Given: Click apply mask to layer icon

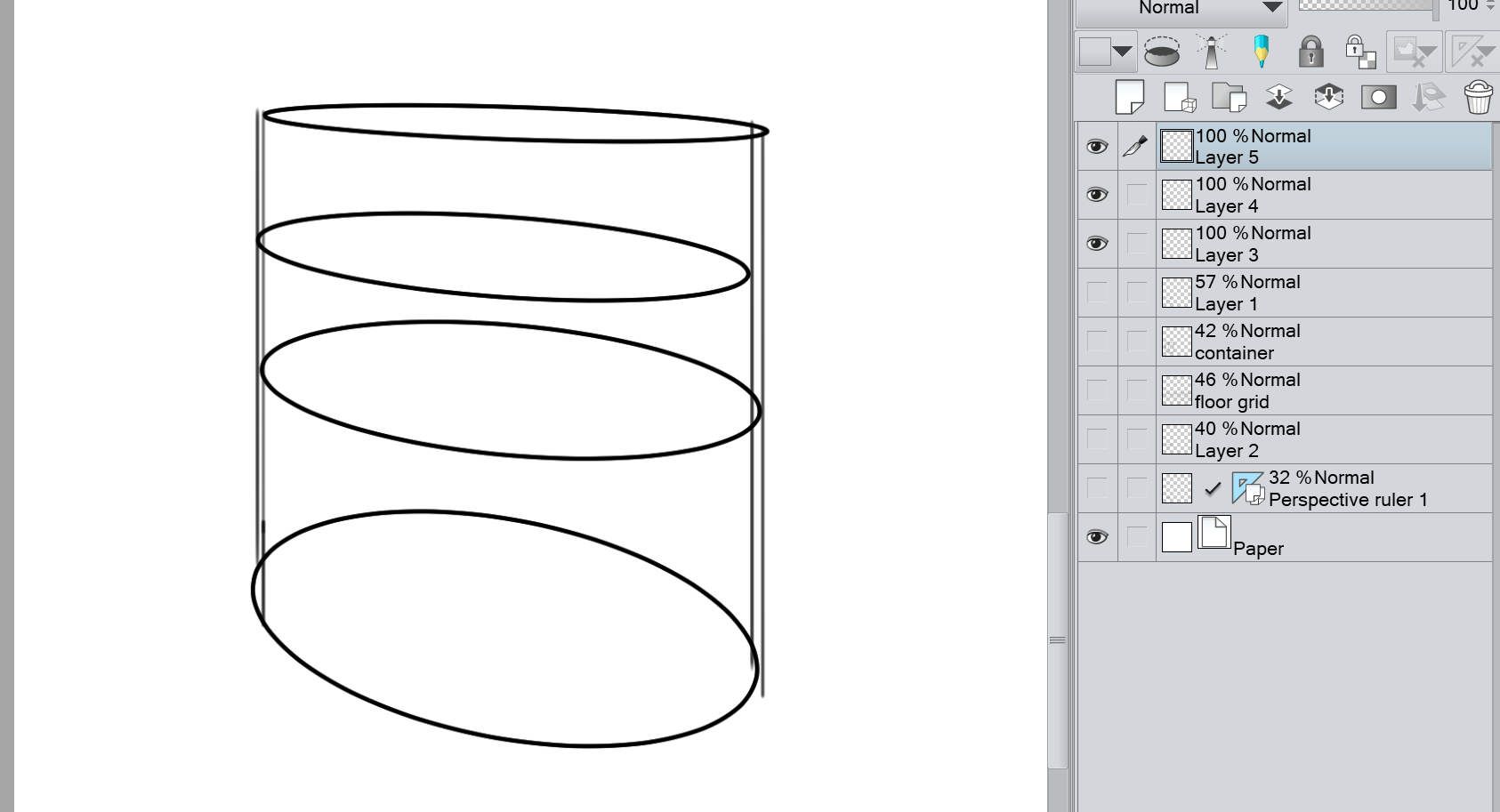Looking at the screenshot, I should [x=1429, y=98].
